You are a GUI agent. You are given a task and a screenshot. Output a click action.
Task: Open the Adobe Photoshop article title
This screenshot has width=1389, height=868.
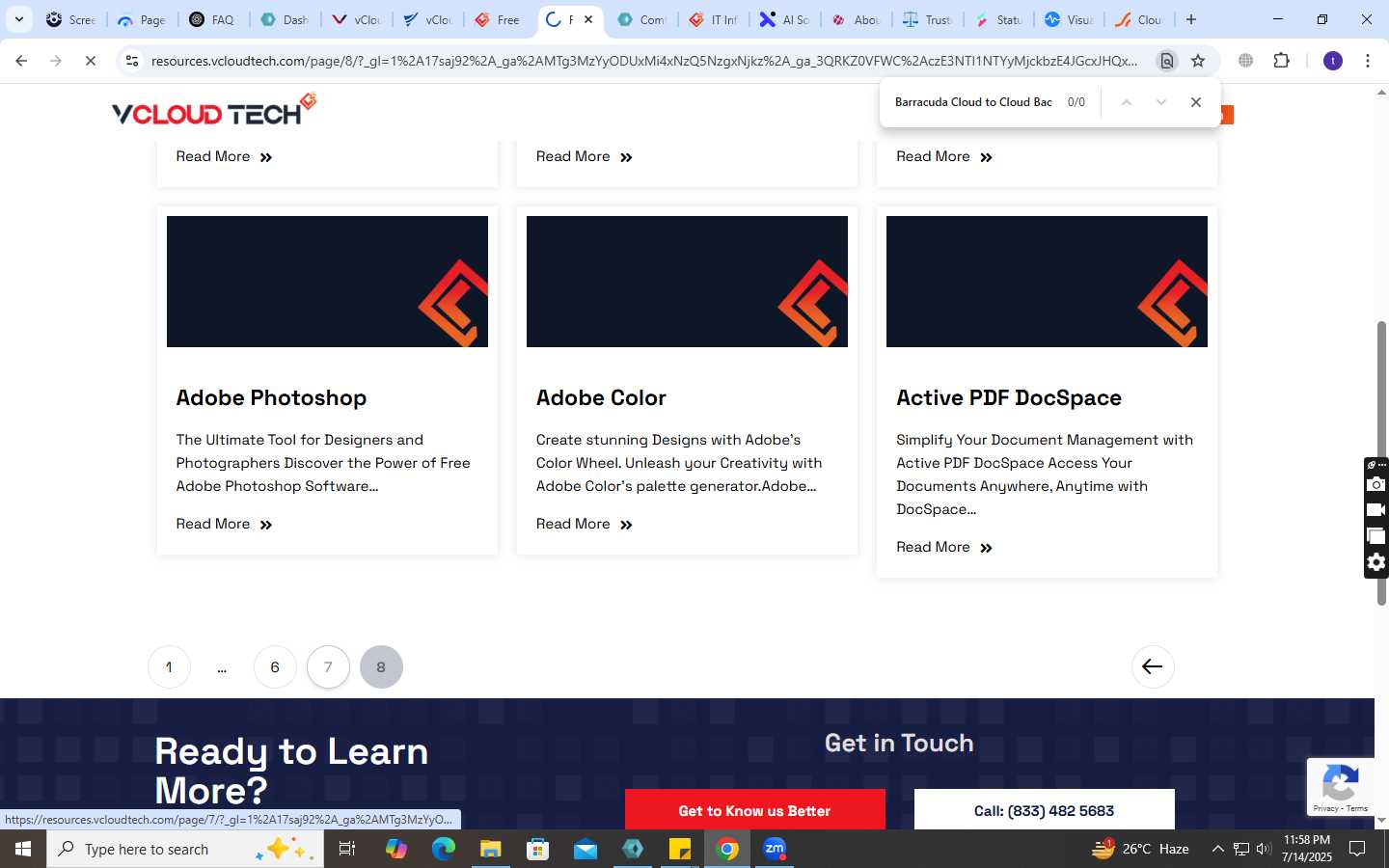point(271,397)
